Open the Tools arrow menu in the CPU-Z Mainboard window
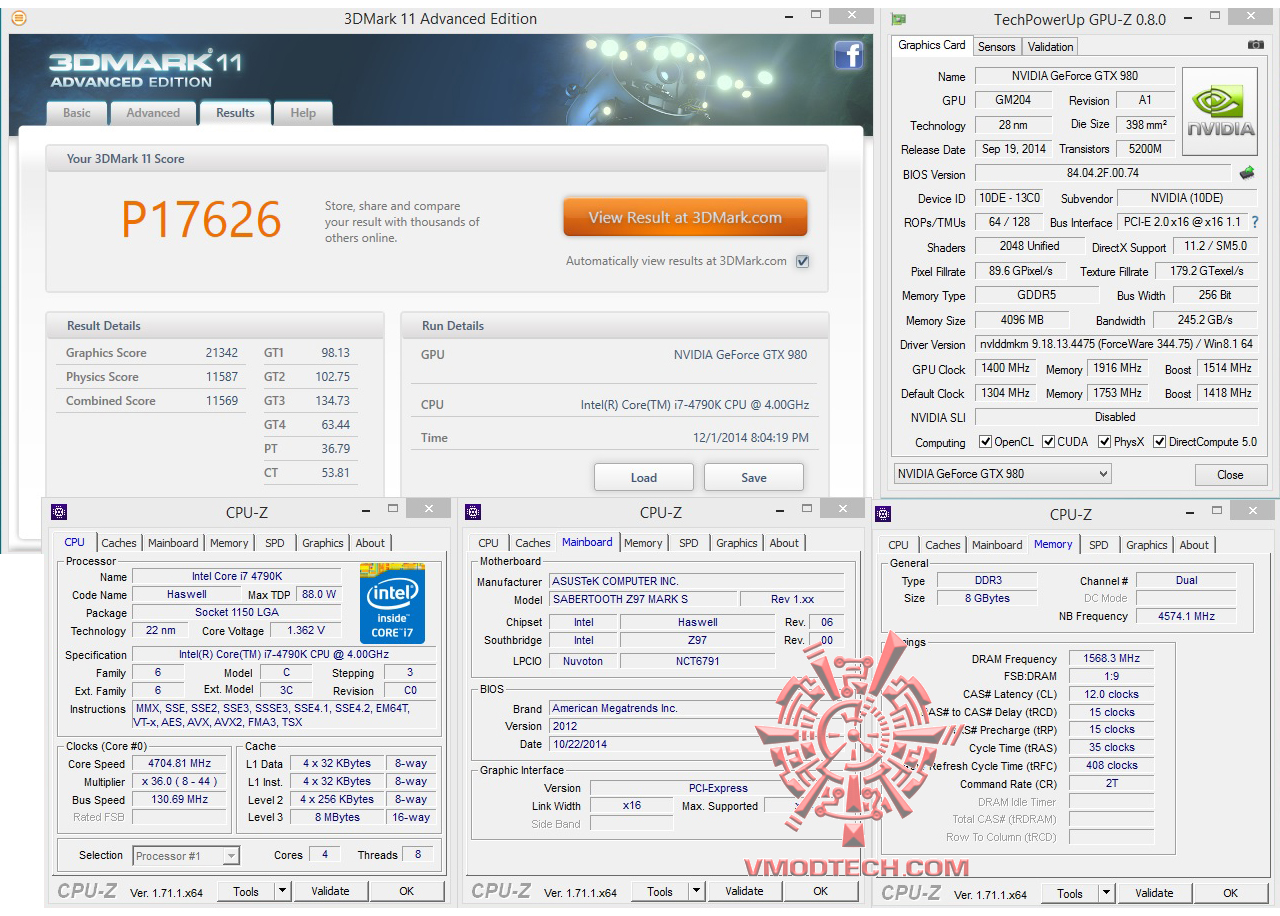Image resolution: width=1280 pixels, height=916 pixels. pos(697,891)
